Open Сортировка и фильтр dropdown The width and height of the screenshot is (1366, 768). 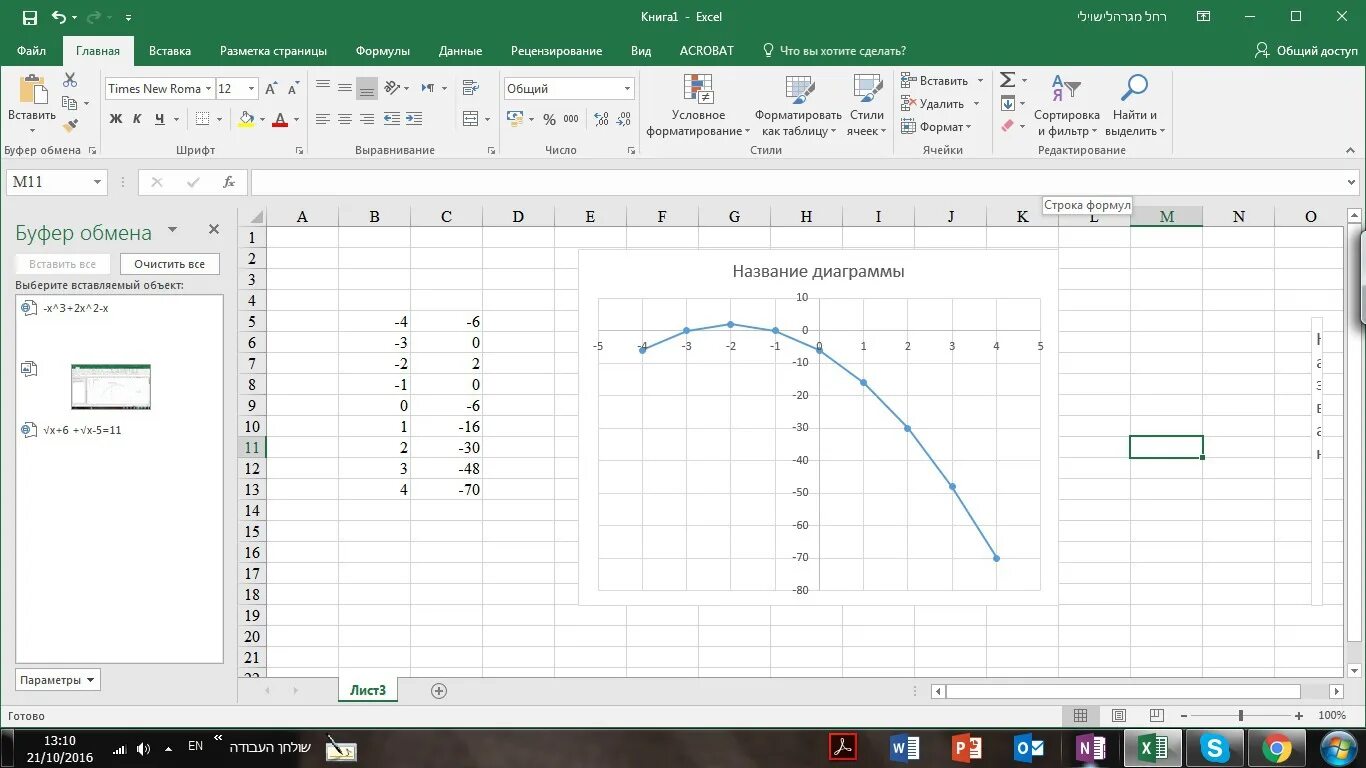coord(1067,106)
